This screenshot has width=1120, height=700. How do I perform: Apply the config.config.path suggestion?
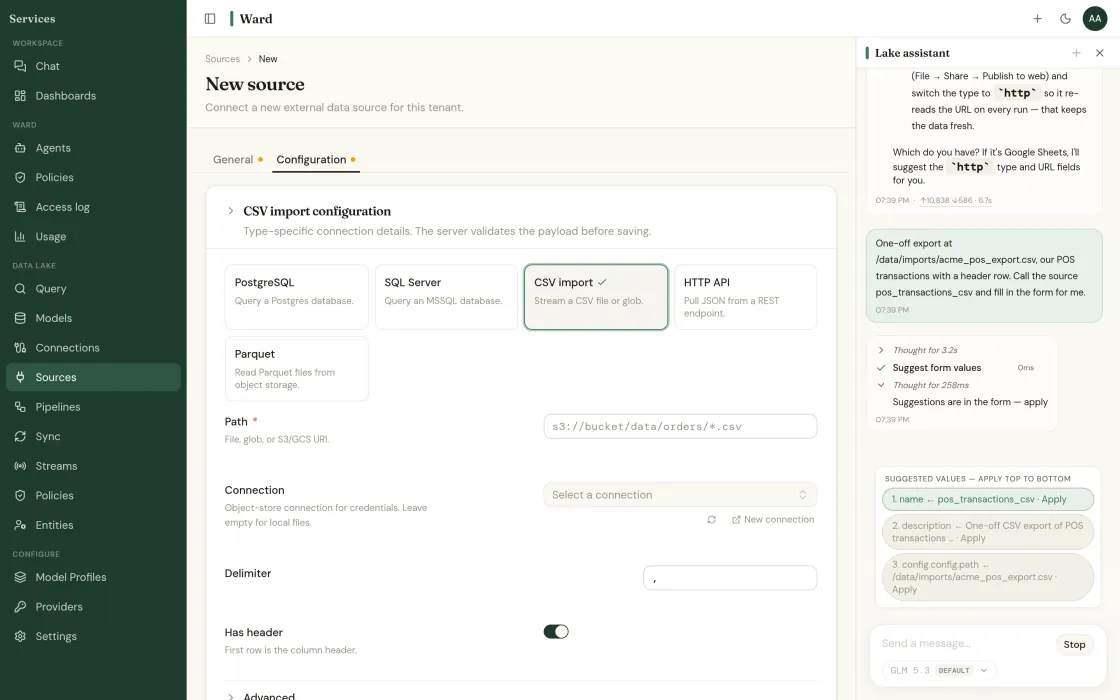tap(988, 577)
